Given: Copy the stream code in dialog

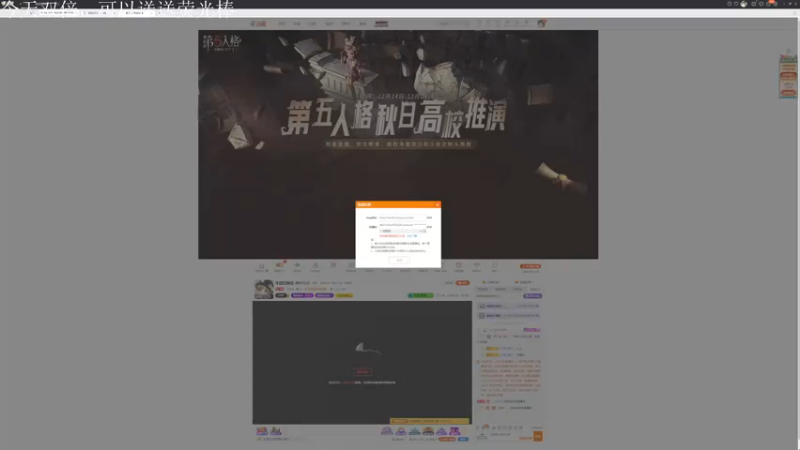Looking at the screenshot, I should (x=429, y=227).
